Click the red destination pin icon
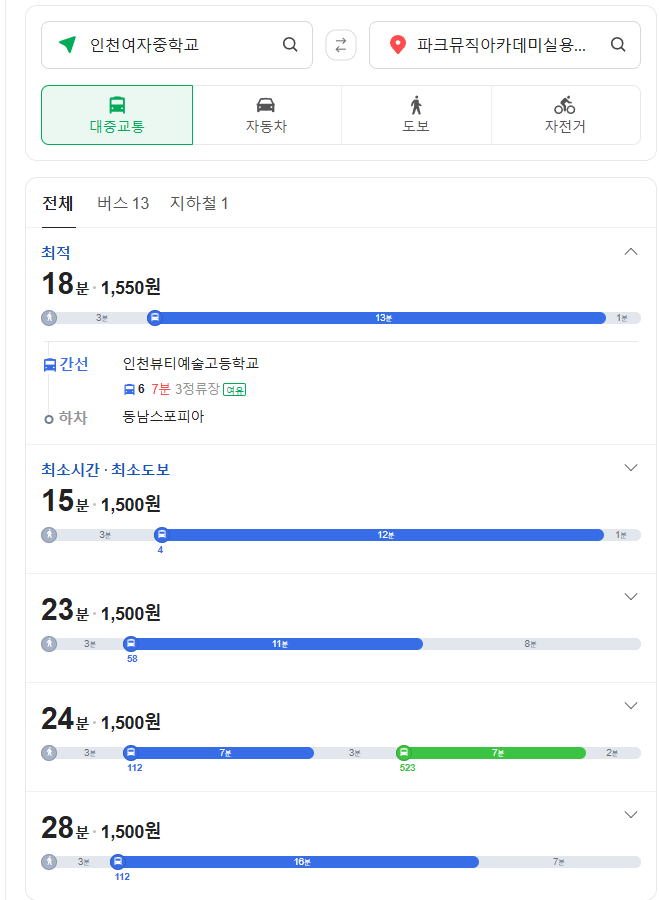This screenshot has width=659, height=900. tap(397, 45)
